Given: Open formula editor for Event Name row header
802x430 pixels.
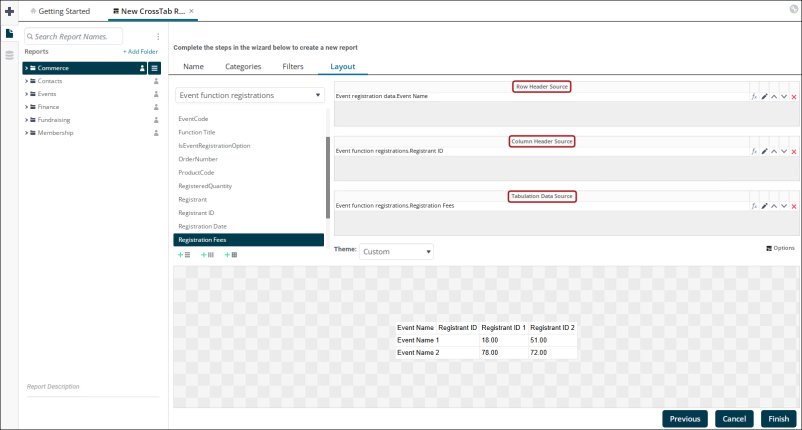Looking at the screenshot, I should pos(754,96).
